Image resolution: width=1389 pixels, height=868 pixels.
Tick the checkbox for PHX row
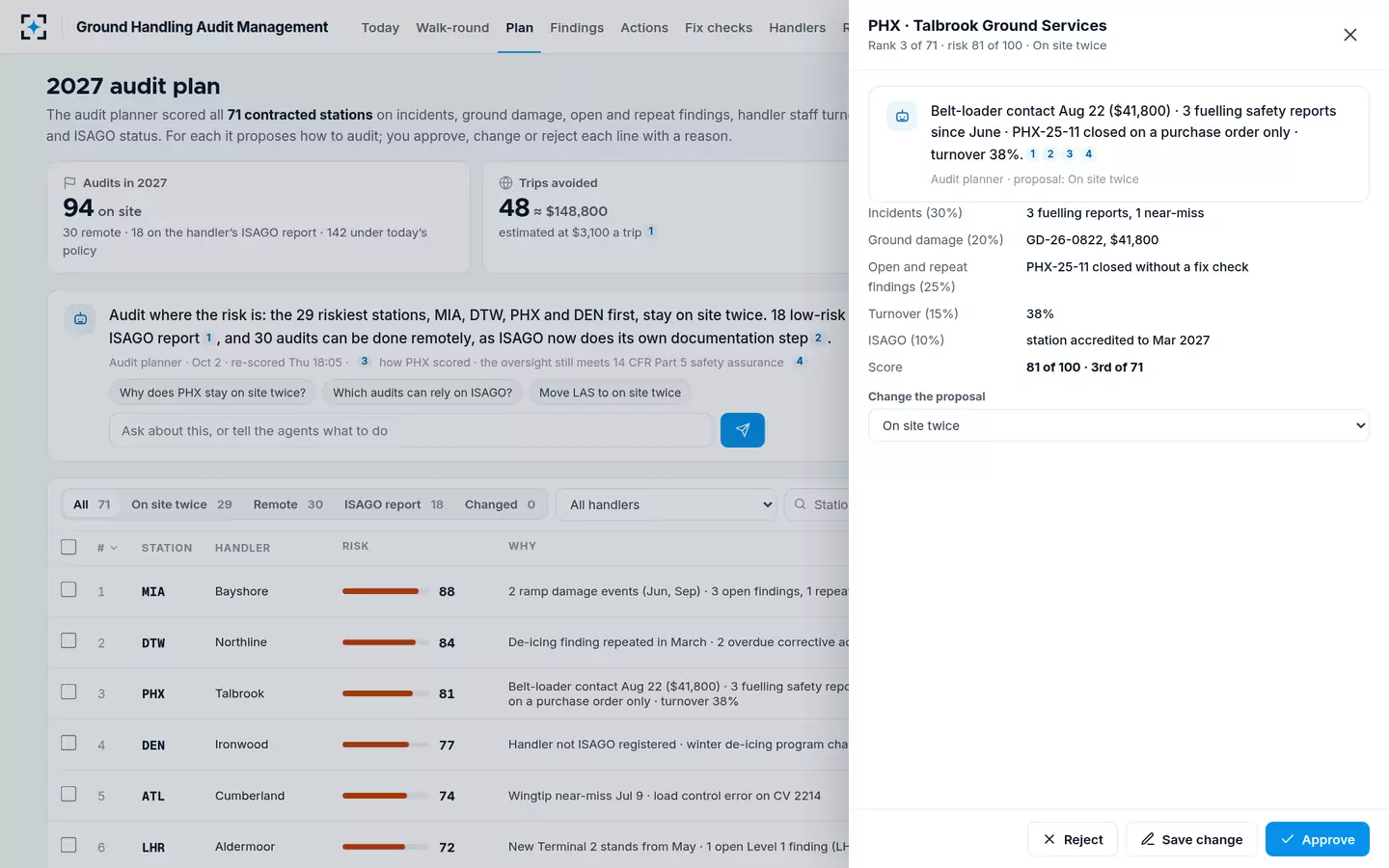[x=68, y=692]
